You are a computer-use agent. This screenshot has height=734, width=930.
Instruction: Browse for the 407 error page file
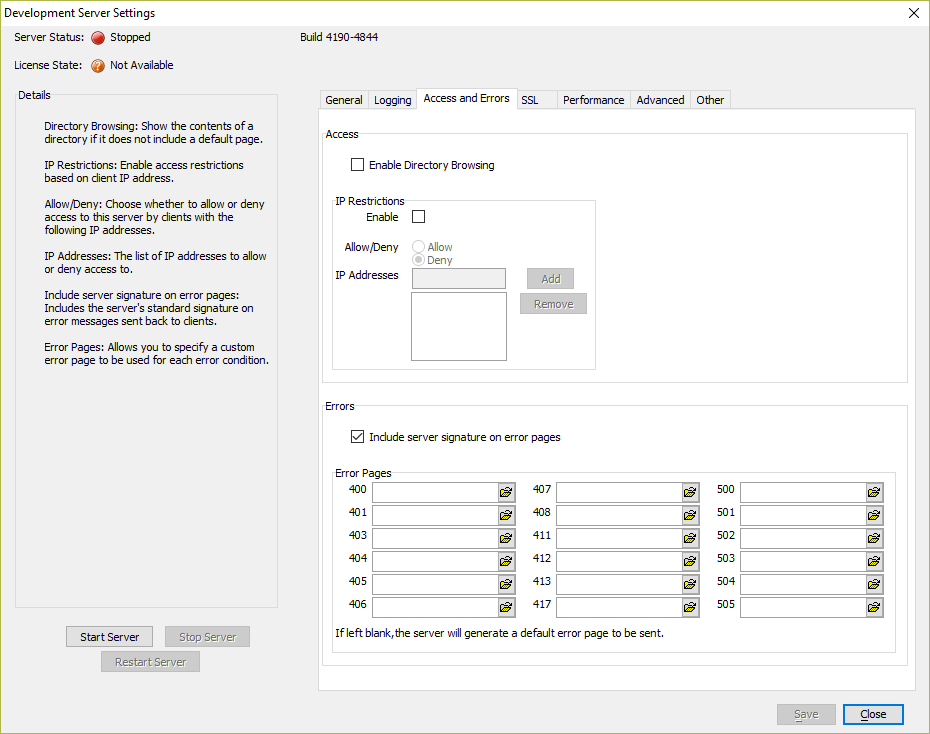[690, 492]
